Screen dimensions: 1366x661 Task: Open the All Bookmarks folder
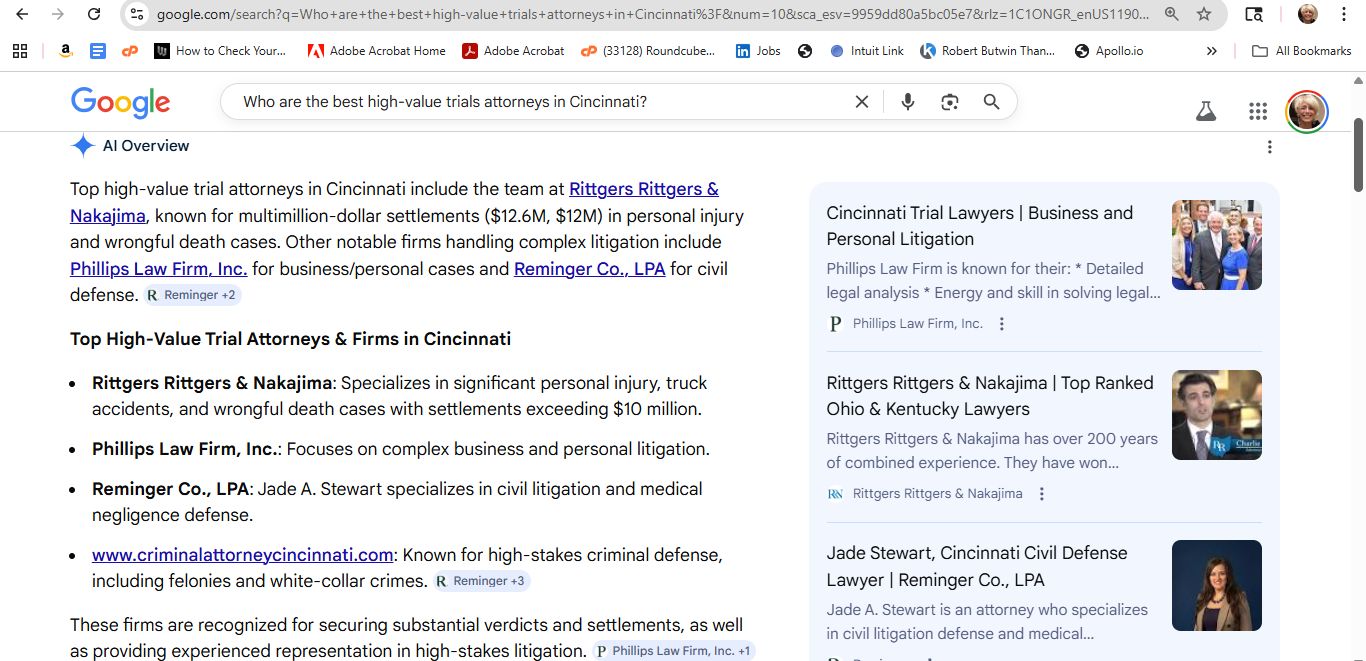coord(1302,51)
